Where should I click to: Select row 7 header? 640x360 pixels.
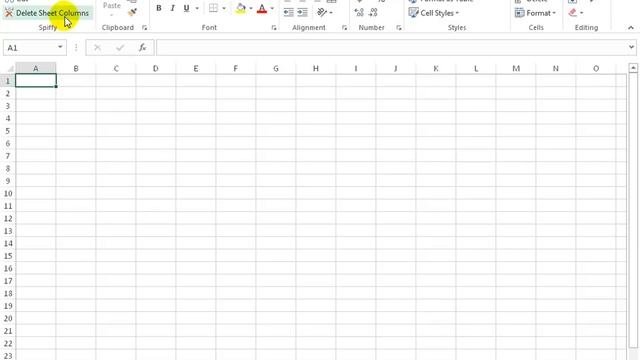pyautogui.click(x=8, y=156)
